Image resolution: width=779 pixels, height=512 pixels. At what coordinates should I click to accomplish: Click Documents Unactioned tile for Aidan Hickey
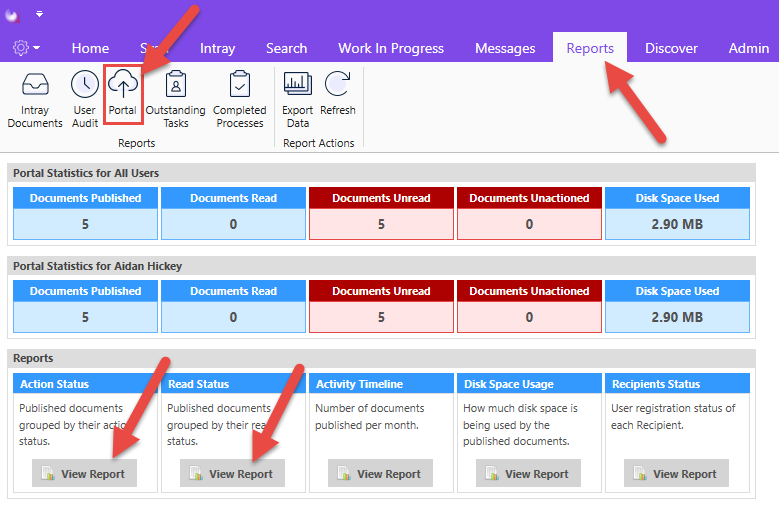click(x=530, y=306)
